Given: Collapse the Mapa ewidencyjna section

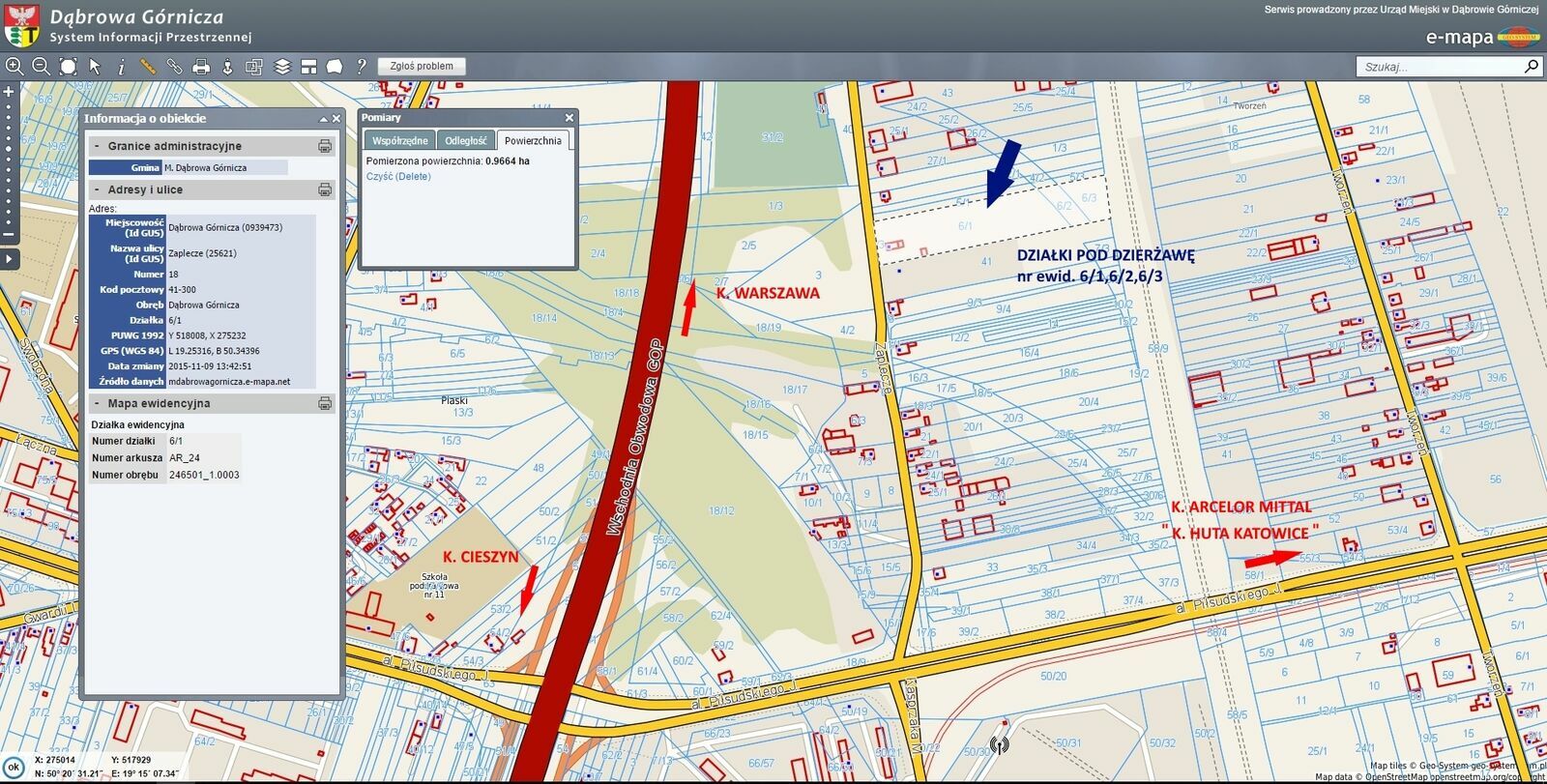Looking at the screenshot, I should pyautogui.click(x=97, y=404).
